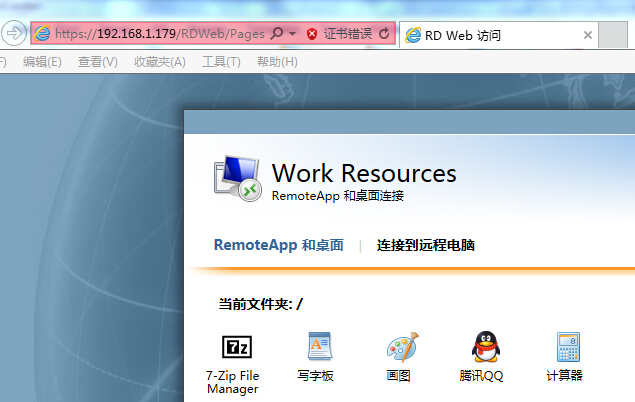Screen dimensions: 635x402
Task: Start the 画图 paint application
Action: [403, 347]
